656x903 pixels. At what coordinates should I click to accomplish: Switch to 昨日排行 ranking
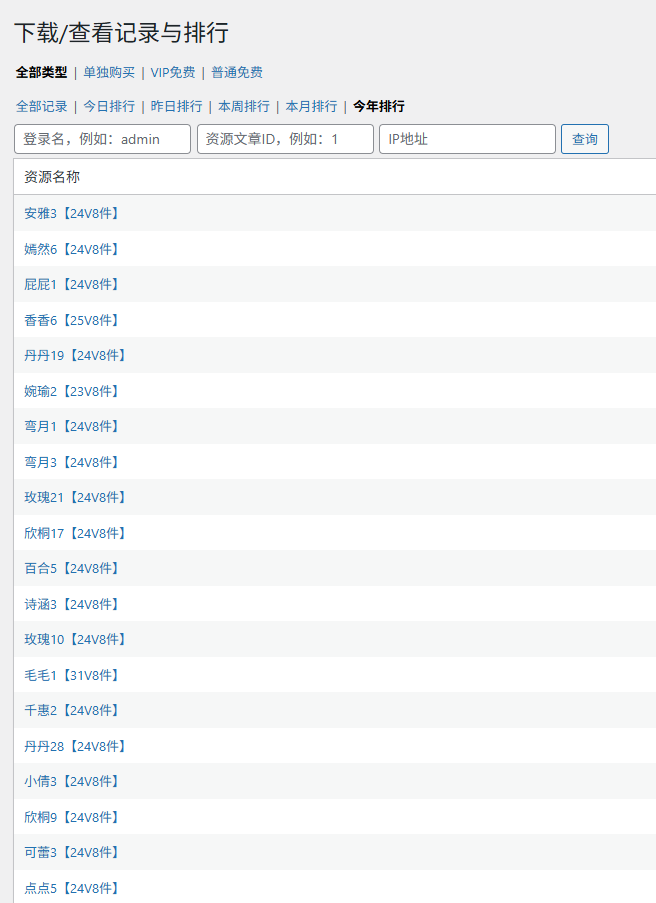coord(176,106)
